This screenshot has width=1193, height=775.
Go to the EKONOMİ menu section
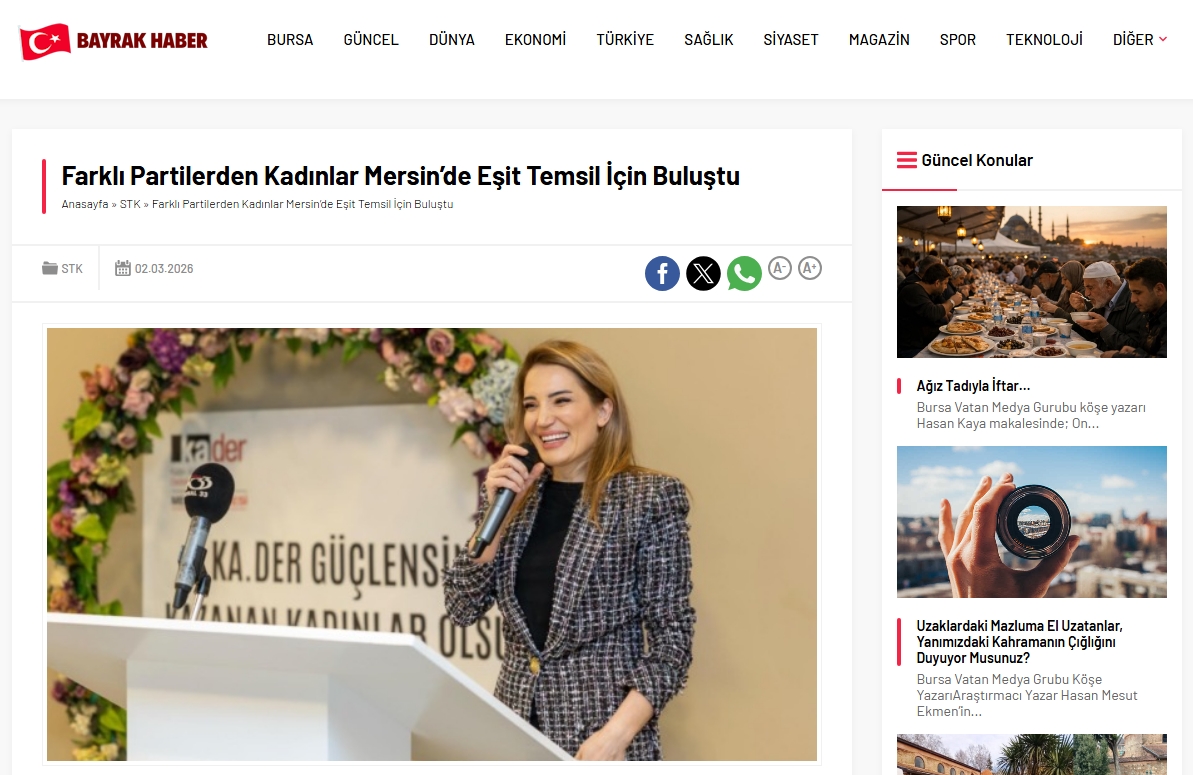(x=535, y=40)
